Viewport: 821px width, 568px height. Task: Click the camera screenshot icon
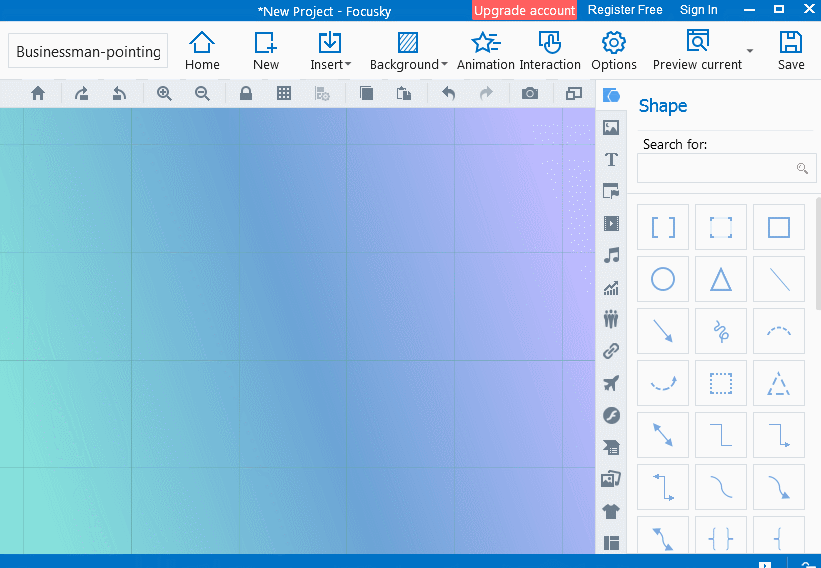click(530, 93)
